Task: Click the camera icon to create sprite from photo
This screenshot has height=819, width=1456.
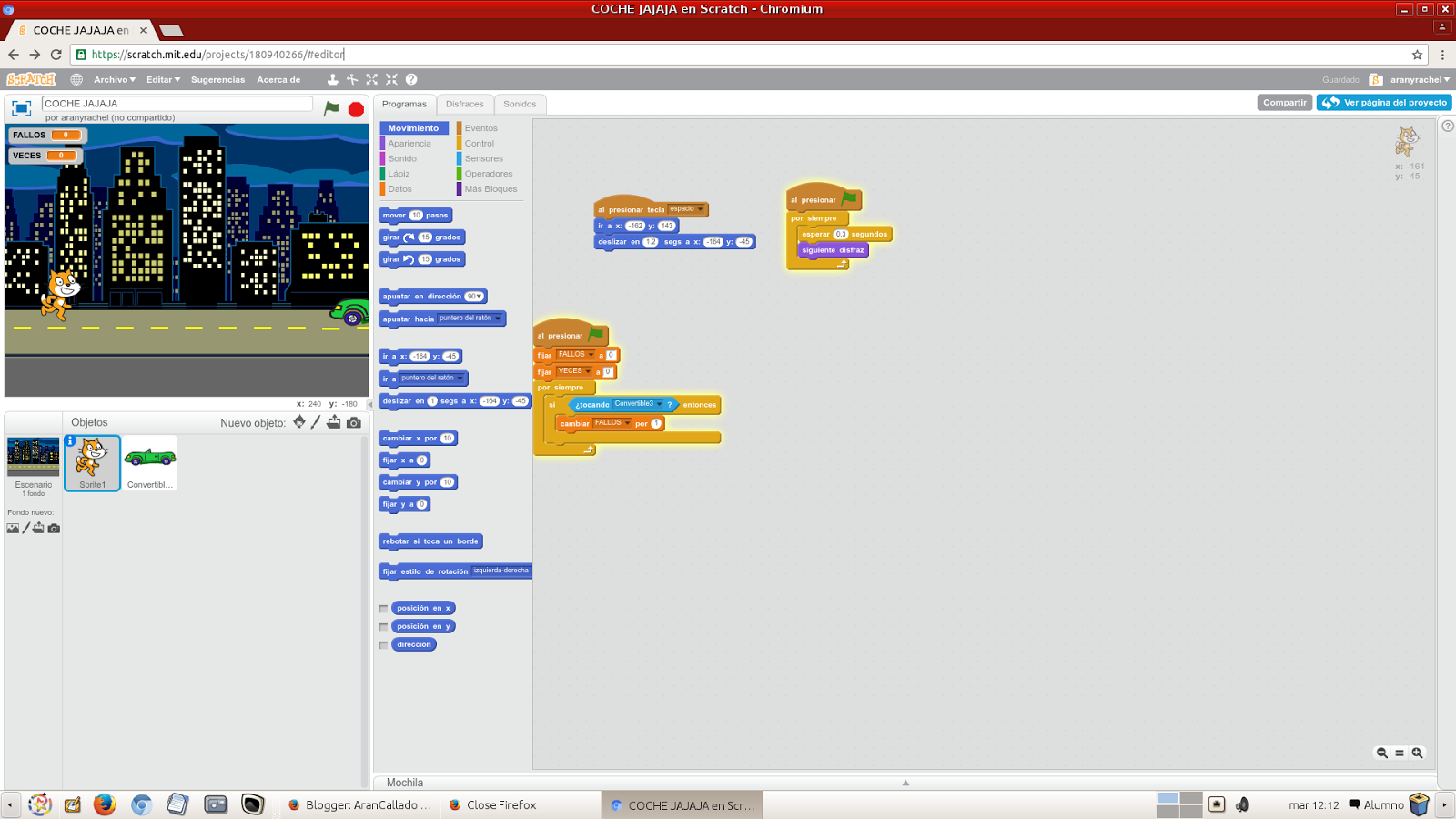Action: coord(354,422)
